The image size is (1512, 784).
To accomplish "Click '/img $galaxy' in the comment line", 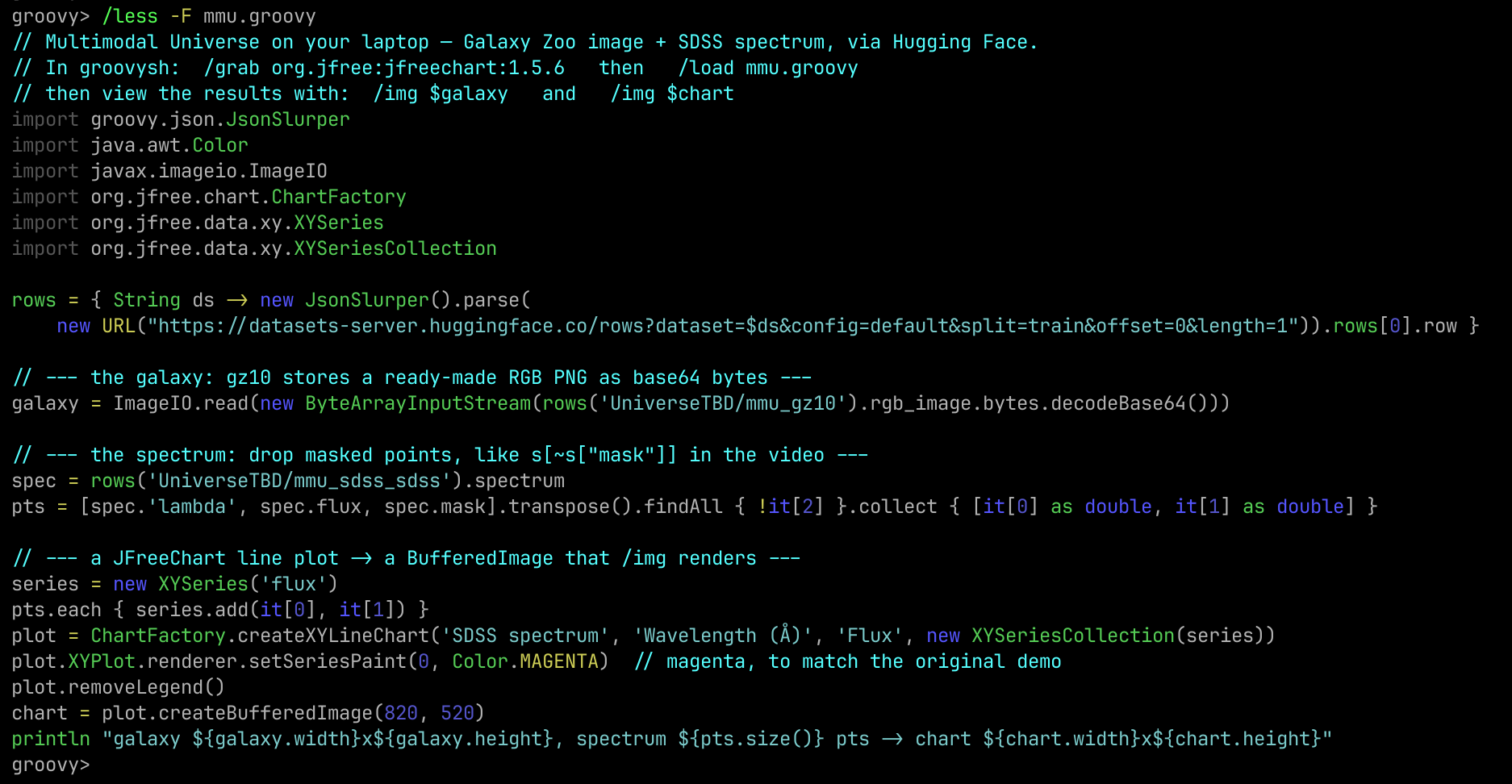I will tap(441, 94).
